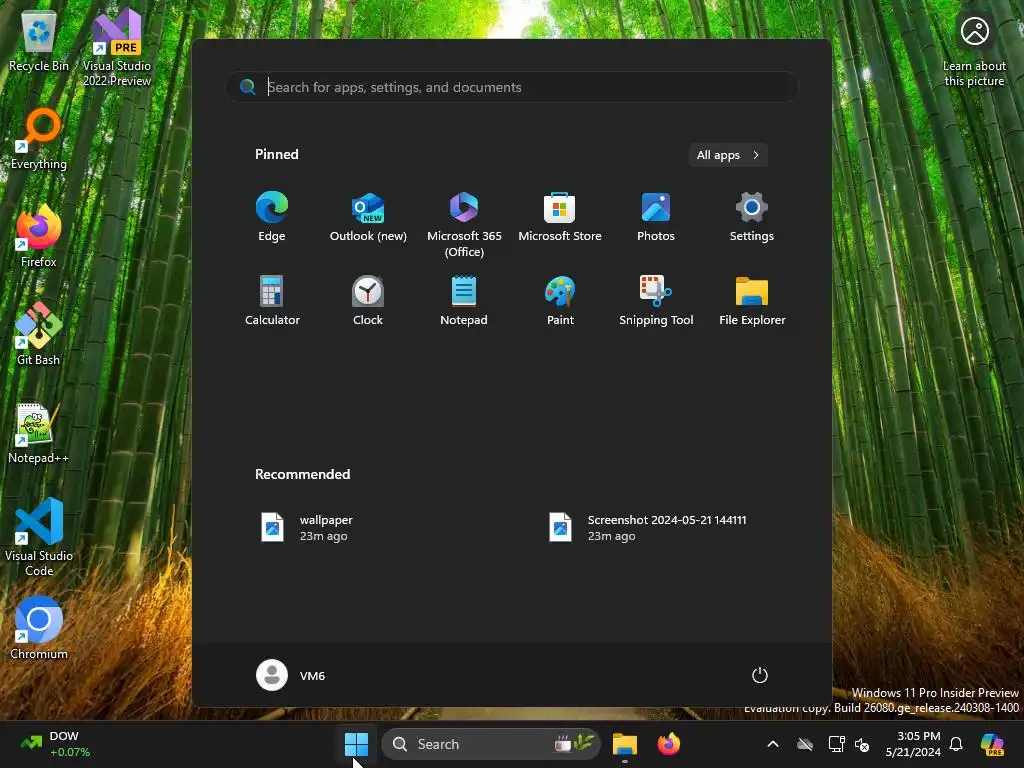Open Copilot preview from taskbar

tap(992, 744)
